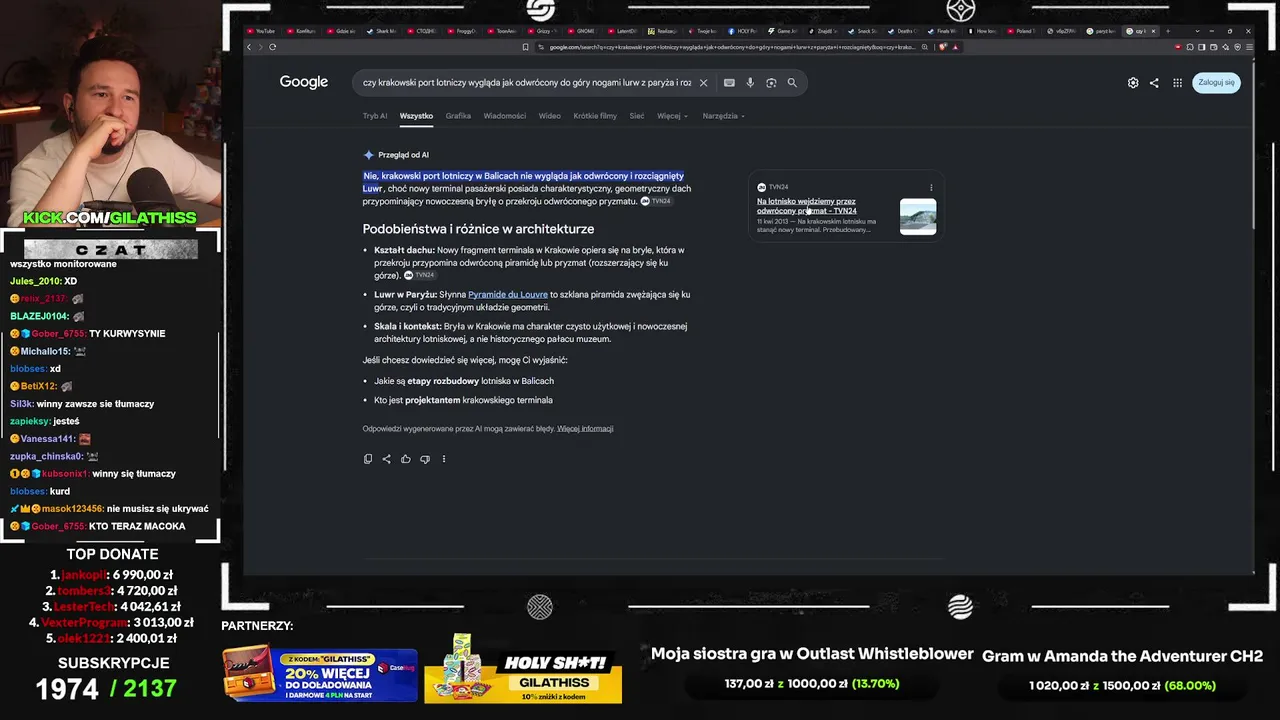The width and height of the screenshot is (1280, 720).
Task: Click the subscription count 1974 / 2137
Action: pos(106,689)
